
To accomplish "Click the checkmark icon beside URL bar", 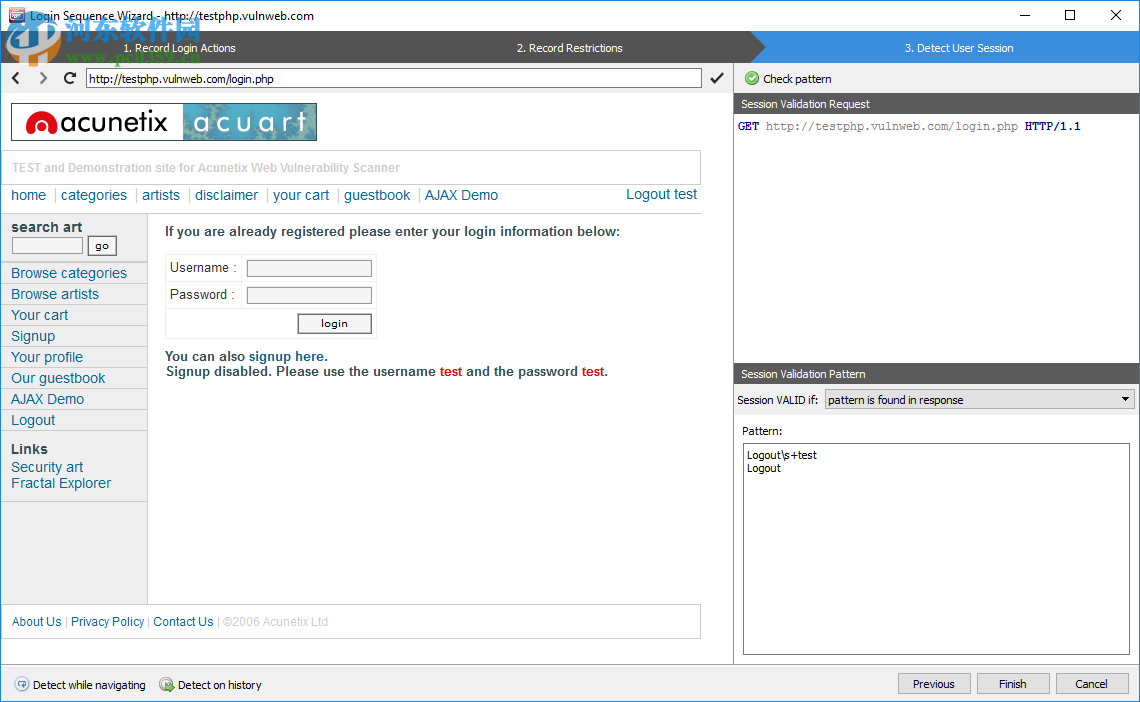I will point(717,78).
